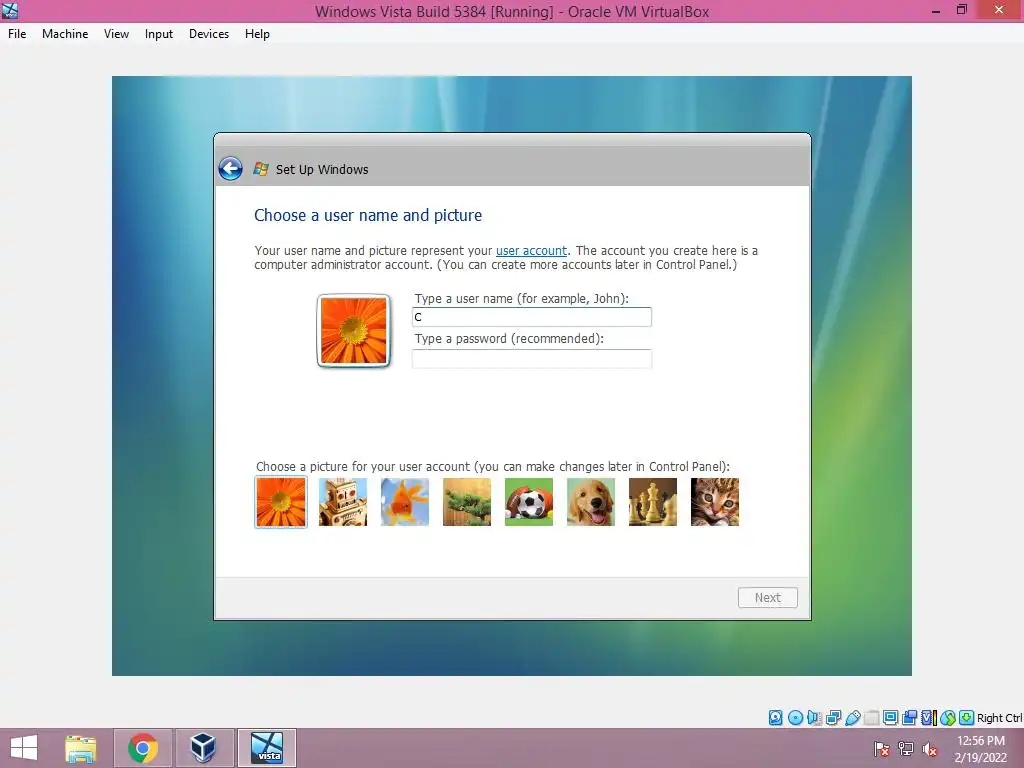Click the VirtualBox icon in the title bar
Viewport: 1024px width, 768px height.
(x=10, y=10)
